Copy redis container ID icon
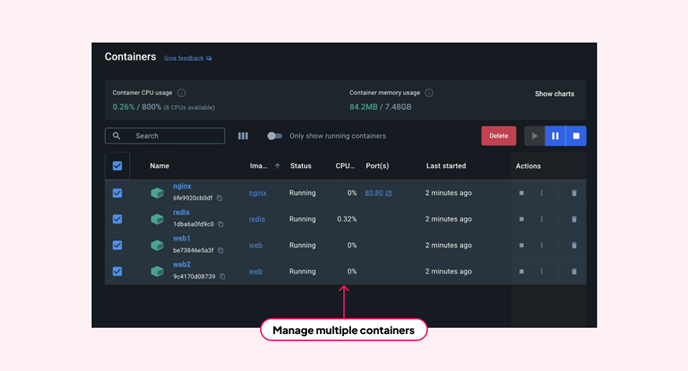688x371 pixels. pos(221,224)
